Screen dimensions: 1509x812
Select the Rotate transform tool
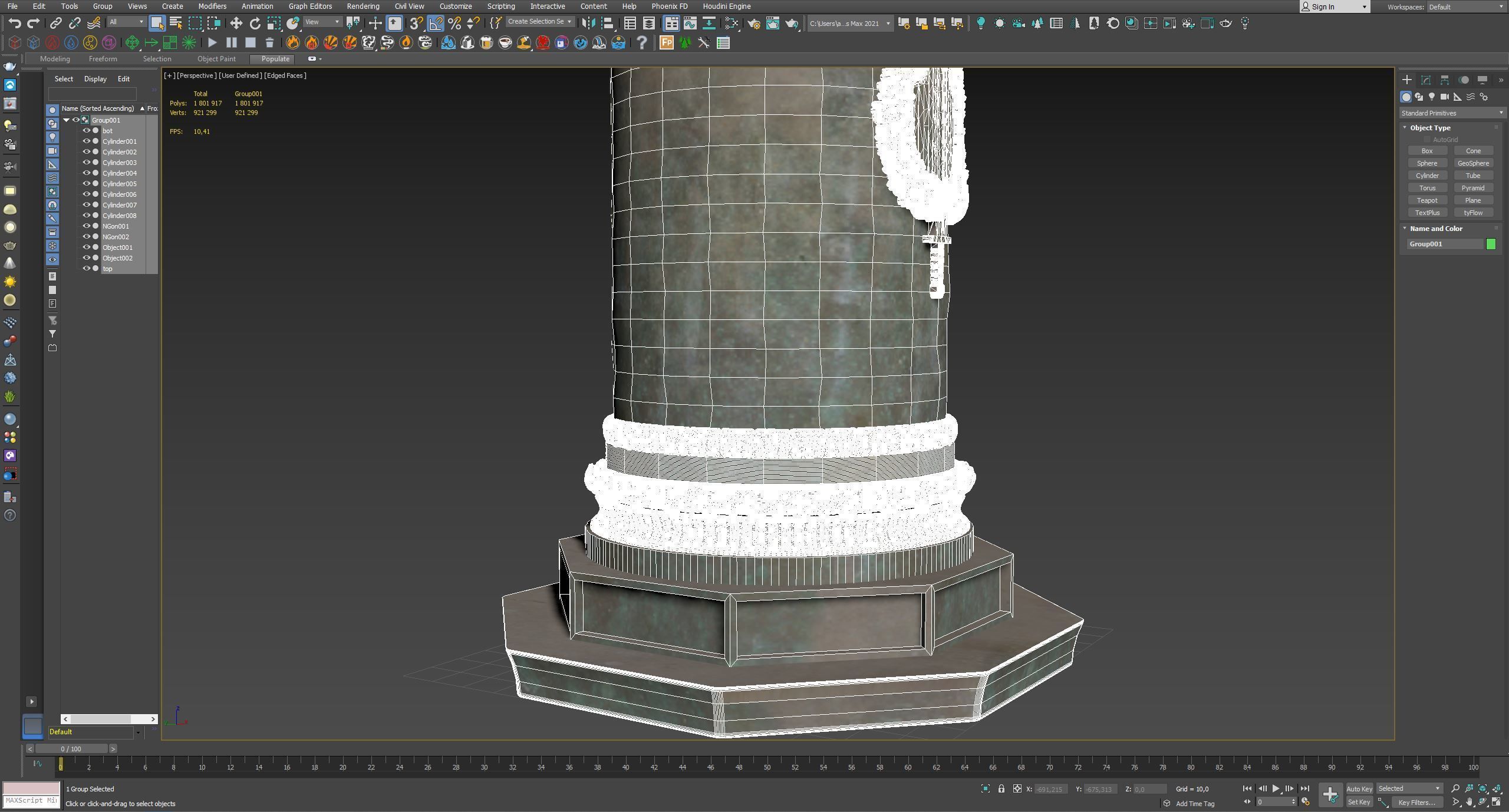255,23
